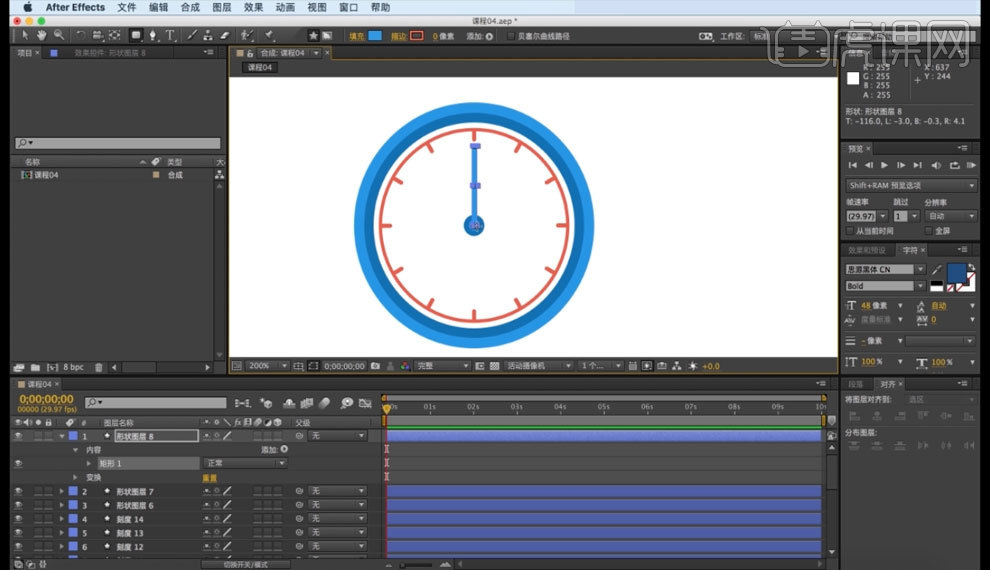Open composition mini-flowchart in timeline
This screenshot has height=570, width=990.
pyautogui.click(x=242, y=403)
